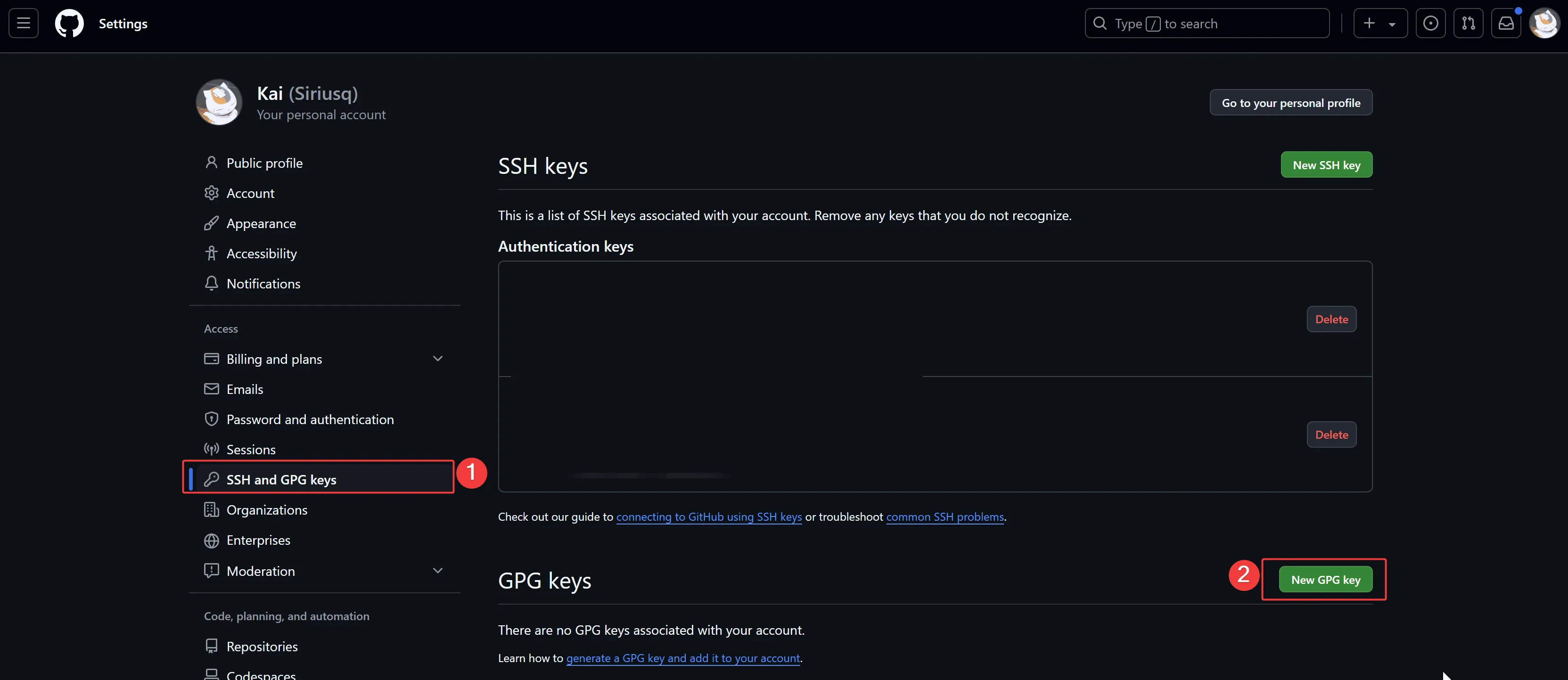Screen dimensions: 1568x680
Task: Open the issues icon in header
Action: pos(1430,23)
